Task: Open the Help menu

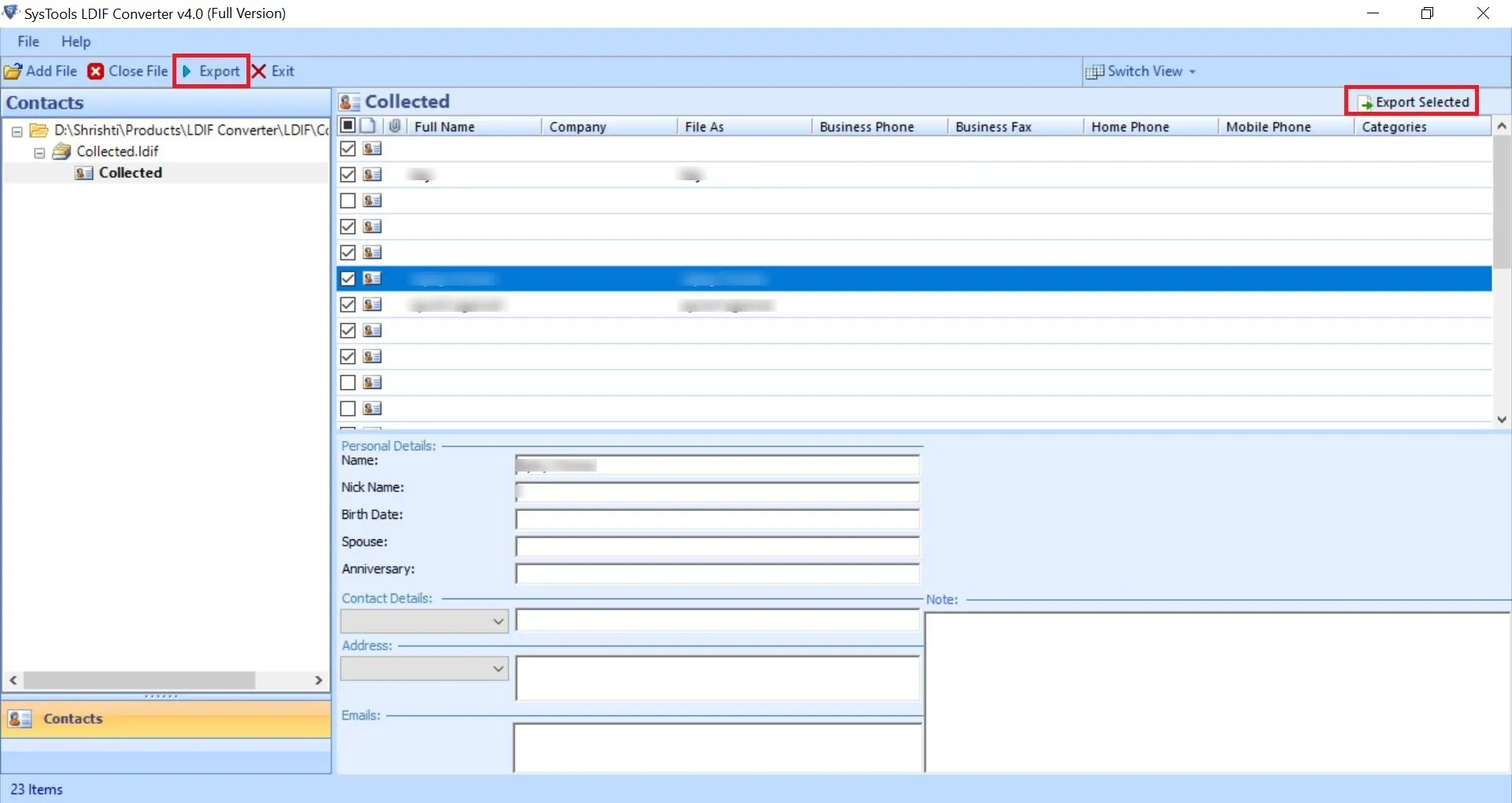Action: [76, 41]
